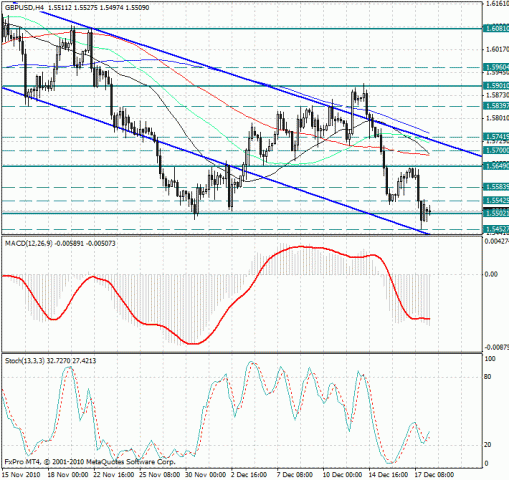
Task: Click the 1.5901 price level tag
Action: tap(496, 86)
